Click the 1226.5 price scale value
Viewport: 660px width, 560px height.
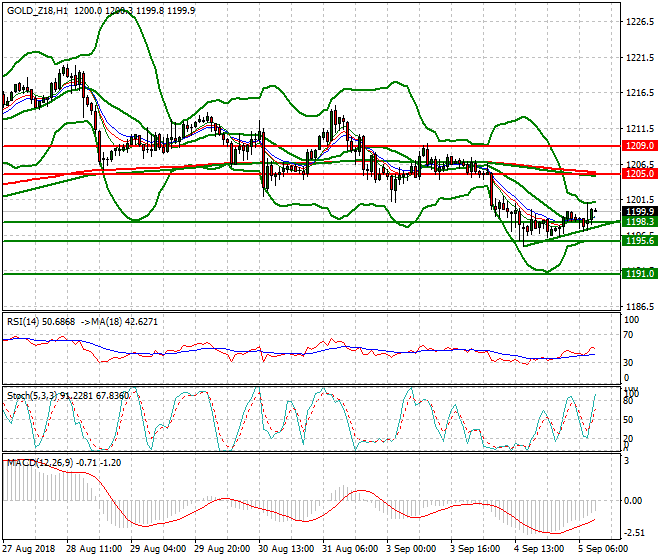pyautogui.click(x=639, y=21)
